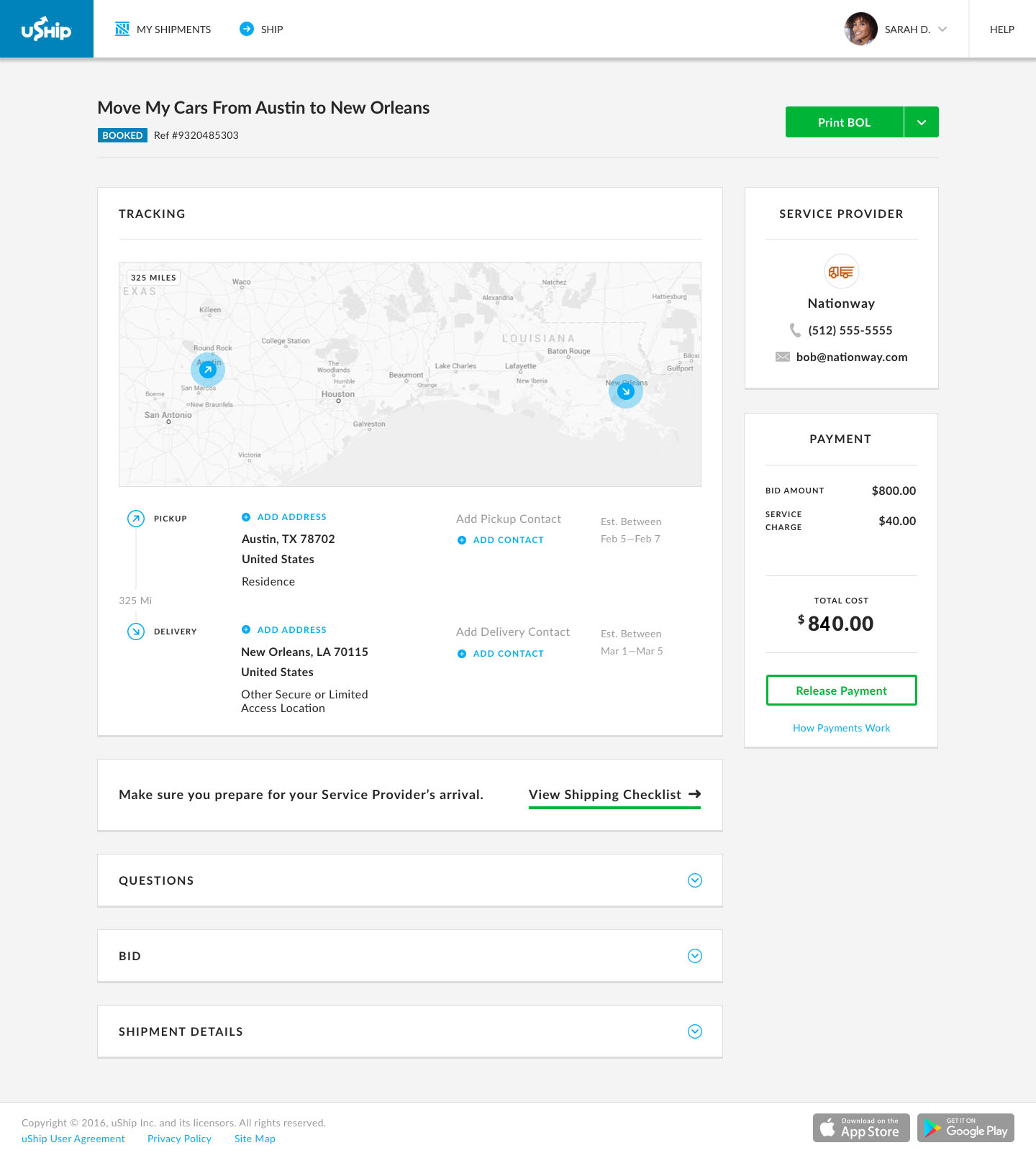Viewport: 1036px width, 1153px height.
Task: Expand the Questions section
Action: (x=694, y=880)
